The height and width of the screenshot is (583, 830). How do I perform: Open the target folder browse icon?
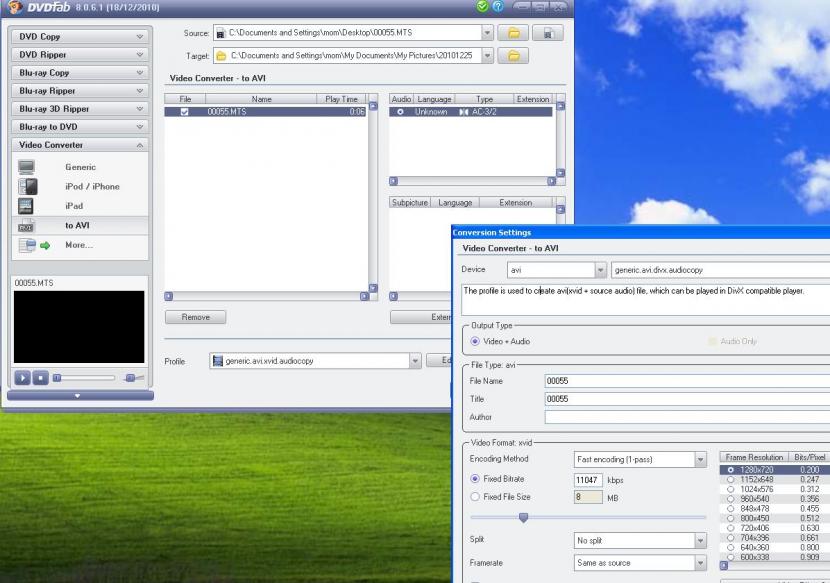point(513,56)
